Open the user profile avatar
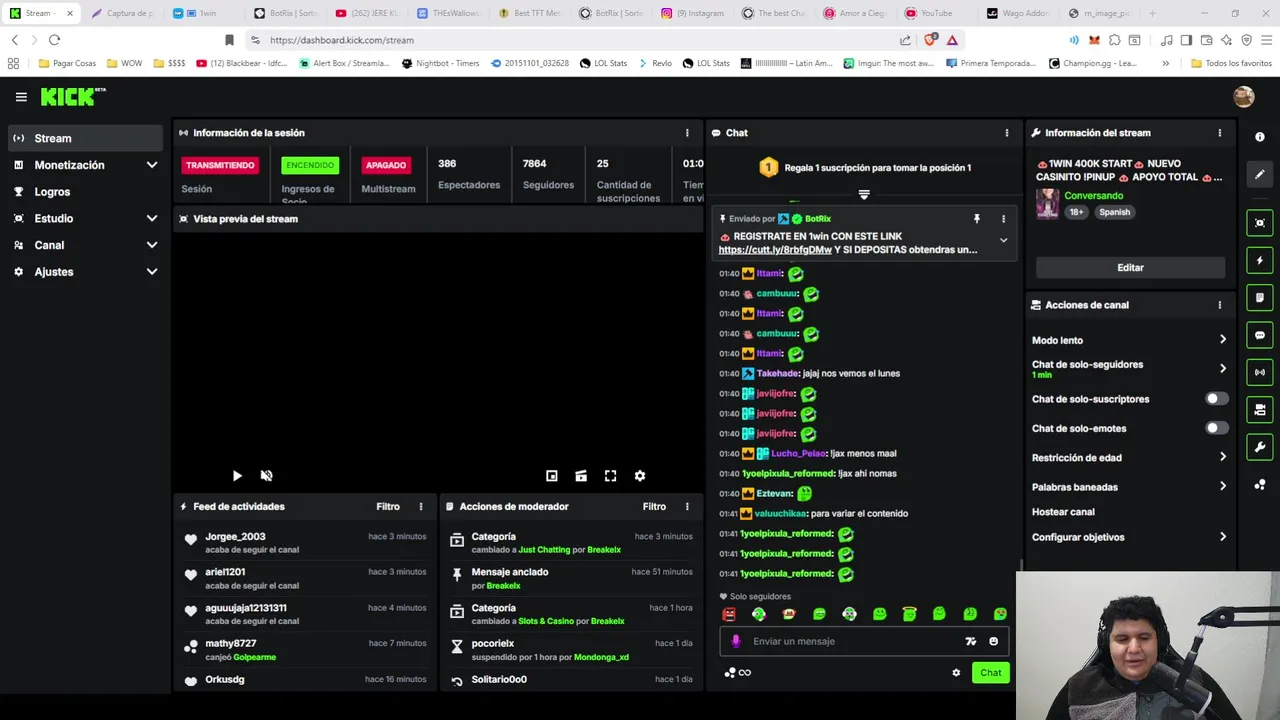The height and width of the screenshot is (720, 1280). (x=1244, y=97)
